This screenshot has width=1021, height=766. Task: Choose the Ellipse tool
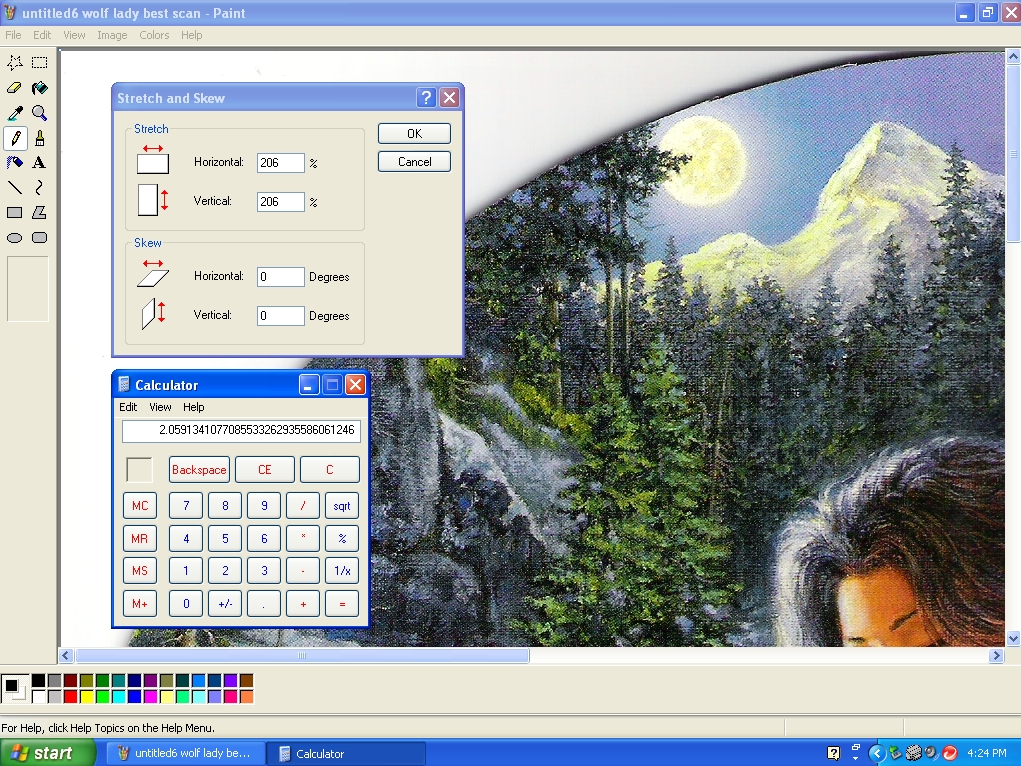coord(15,238)
